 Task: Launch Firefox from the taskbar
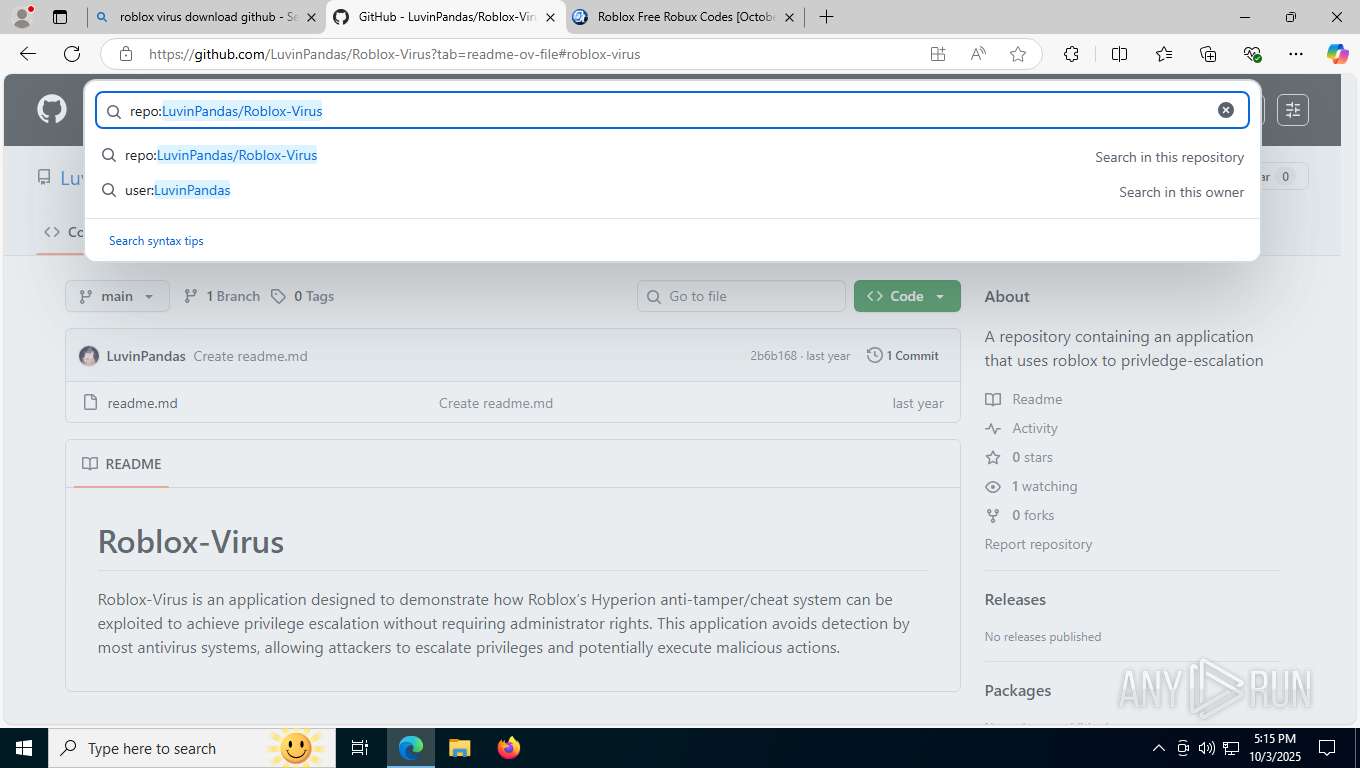[509, 748]
